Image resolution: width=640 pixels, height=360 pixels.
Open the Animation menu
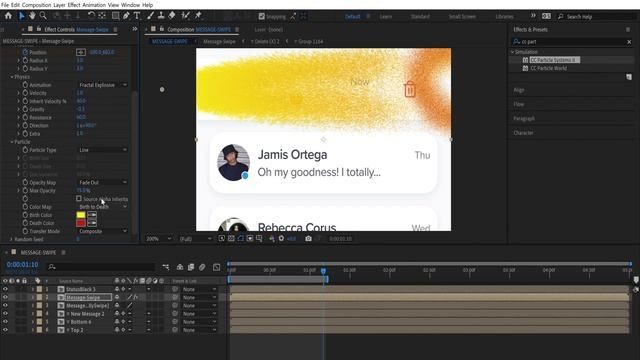[94, 5]
